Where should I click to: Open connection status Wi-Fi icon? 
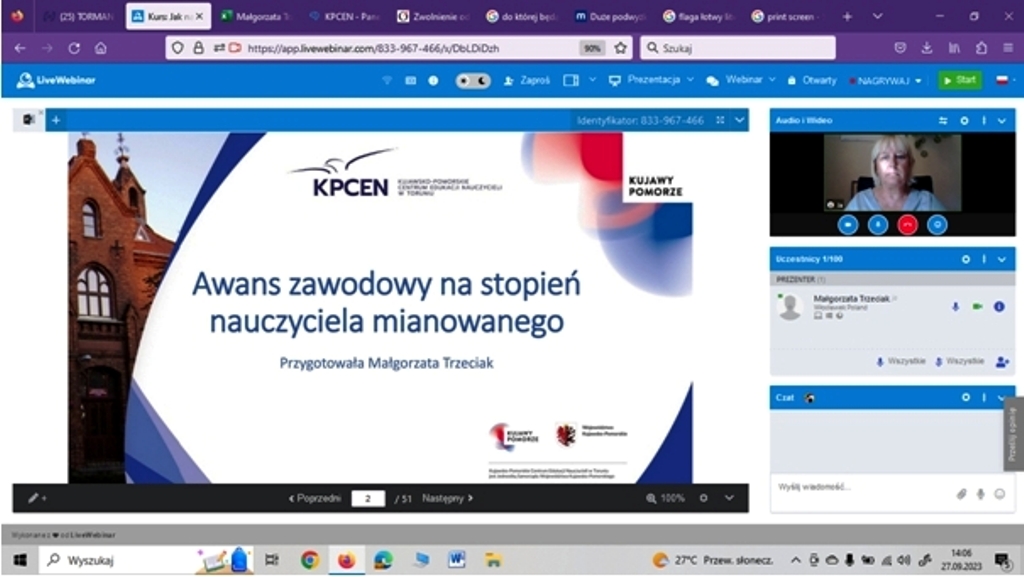click(x=387, y=80)
